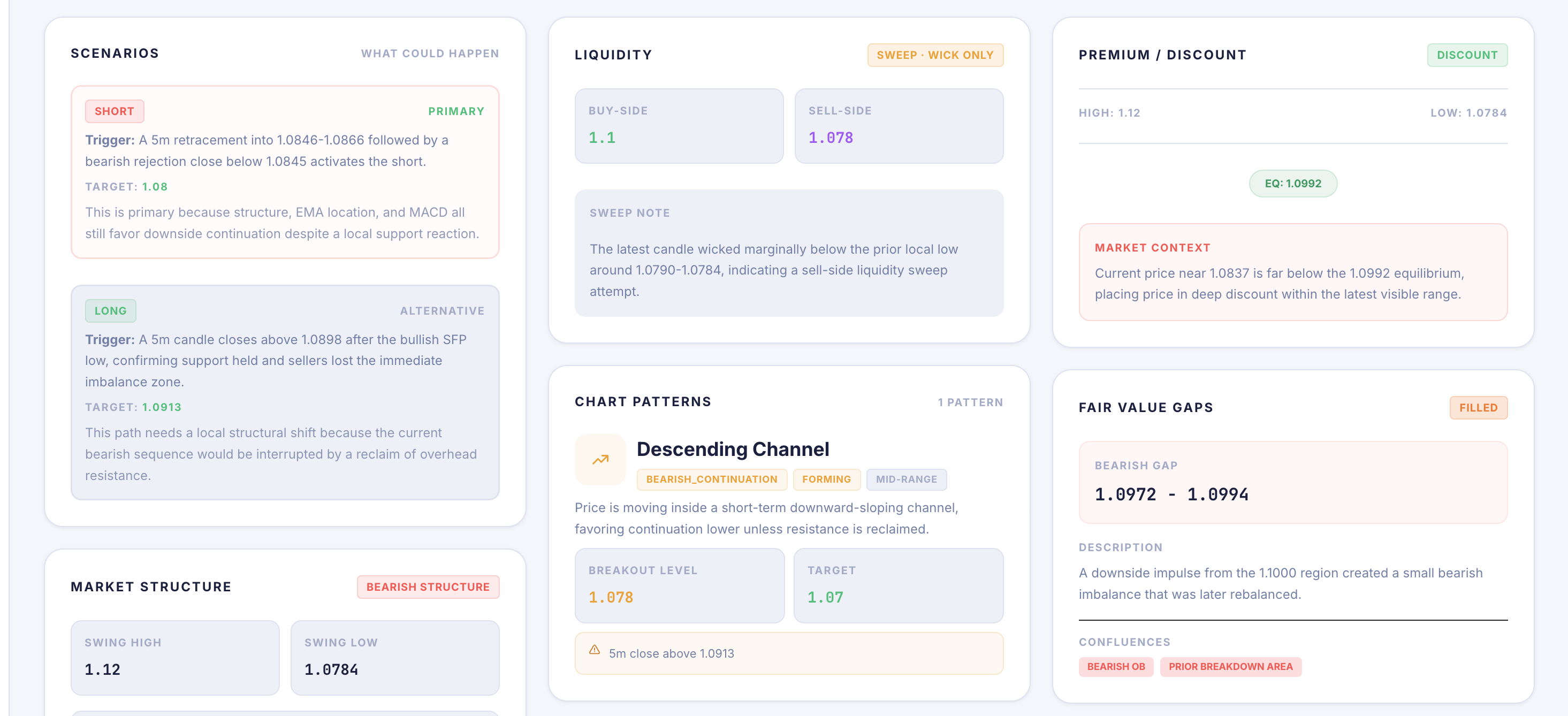Image resolution: width=1568 pixels, height=716 pixels.
Task: Click the FILLED badge in Fair Value Gaps
Action: click(x=1478, y=407)
